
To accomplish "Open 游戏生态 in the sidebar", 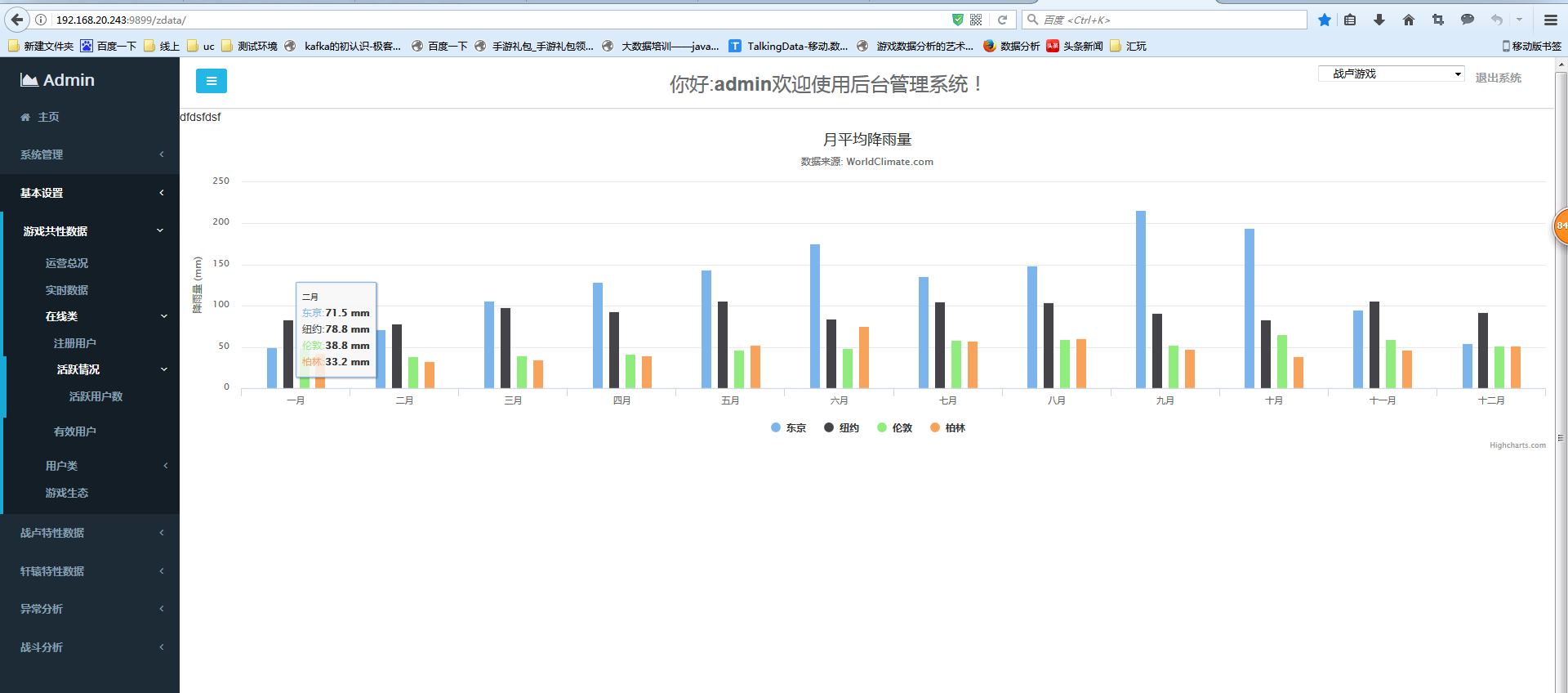I will (x=67, y=493).
